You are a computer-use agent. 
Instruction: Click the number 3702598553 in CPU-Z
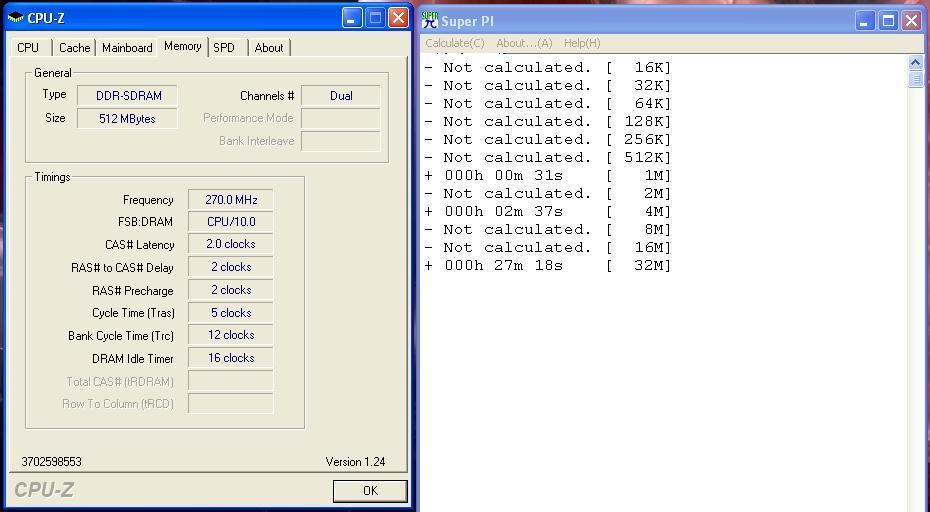click(52, 462)
